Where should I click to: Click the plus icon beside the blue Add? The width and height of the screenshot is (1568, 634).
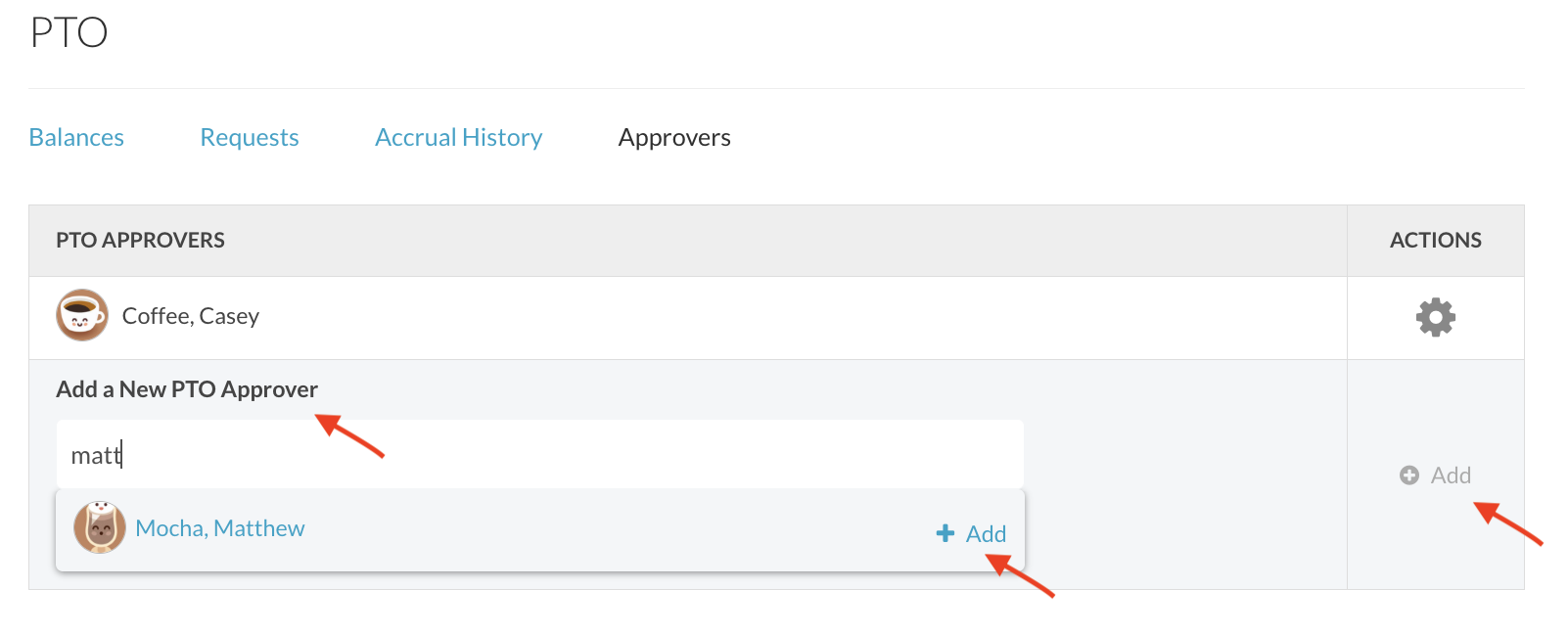pos(945,533)
